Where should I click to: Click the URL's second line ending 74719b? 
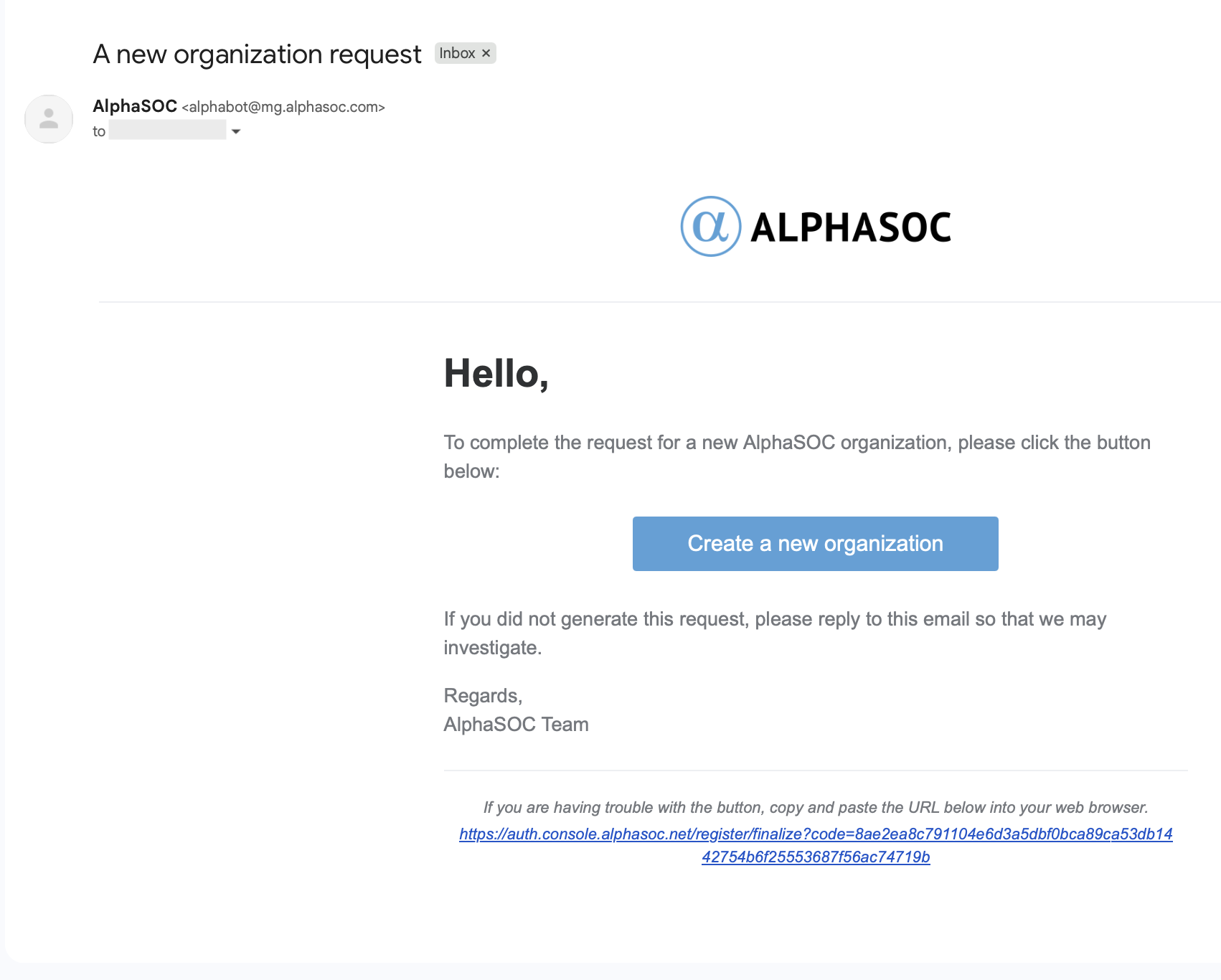pyautogui.click(x=816, y=857)
